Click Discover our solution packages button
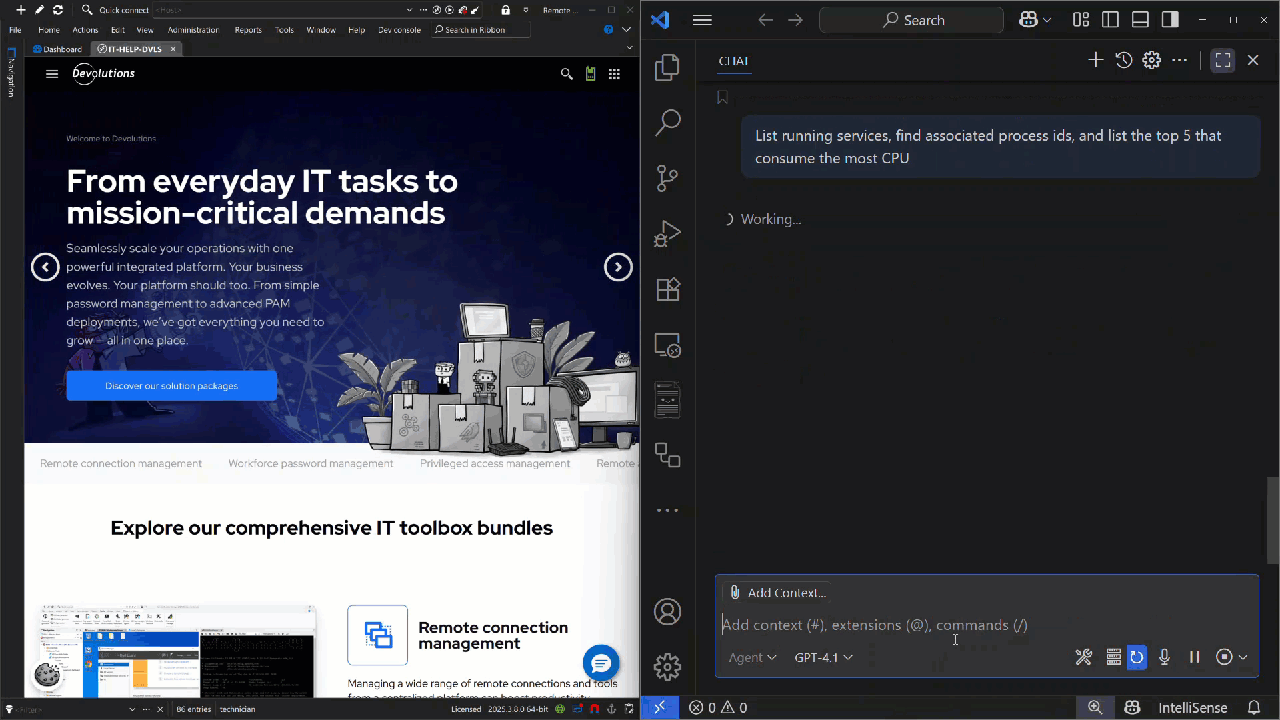This screenshot has height=720, width=1280. coord(171,386)
